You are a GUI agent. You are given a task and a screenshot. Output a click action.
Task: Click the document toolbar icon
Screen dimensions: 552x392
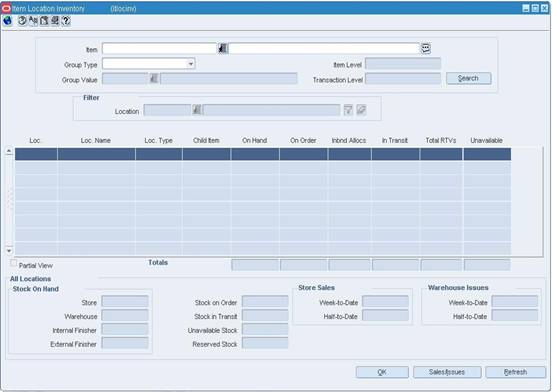pyautogui.click(x=44, y=21)
